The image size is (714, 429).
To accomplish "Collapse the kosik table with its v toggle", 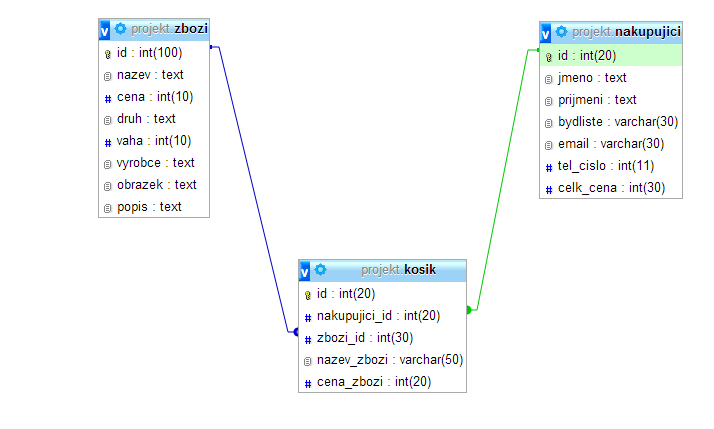I will (305, 270).
